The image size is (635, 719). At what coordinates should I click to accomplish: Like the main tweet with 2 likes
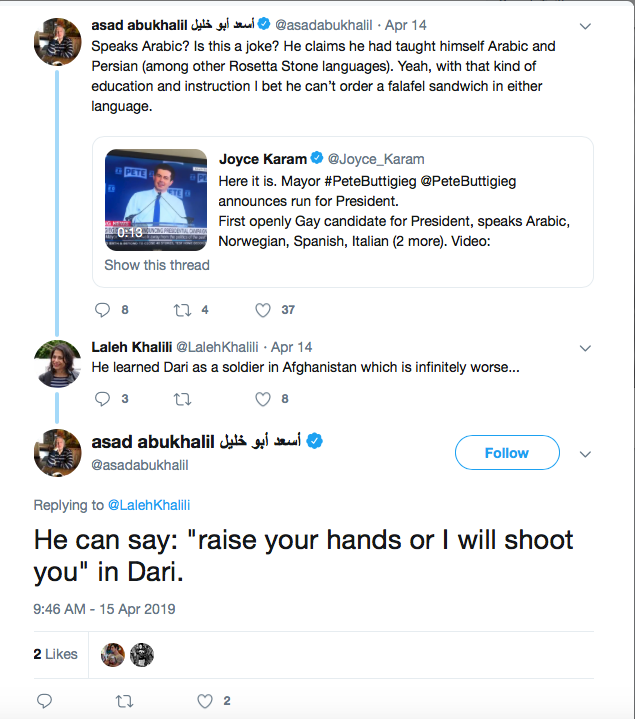pos(205,701)
